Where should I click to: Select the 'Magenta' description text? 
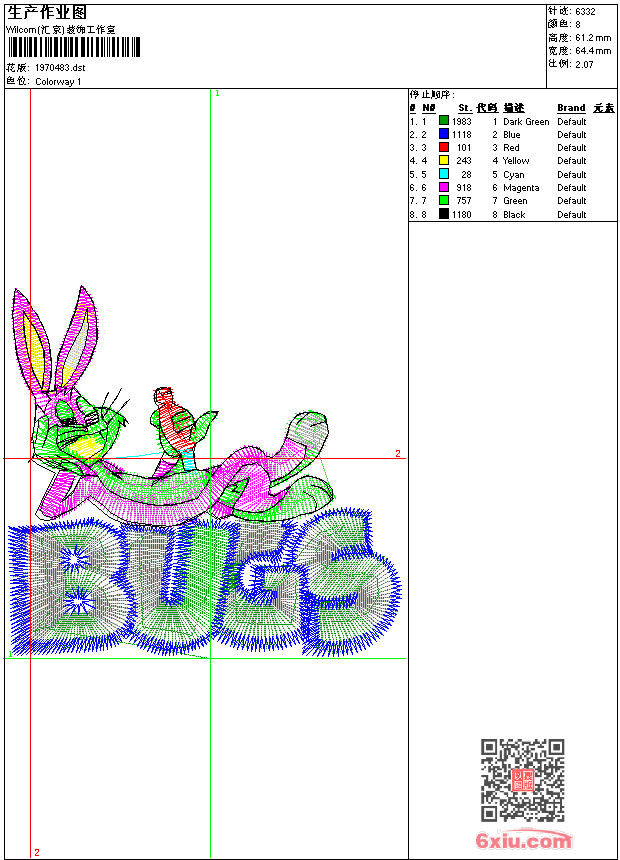tap(521, 188)
